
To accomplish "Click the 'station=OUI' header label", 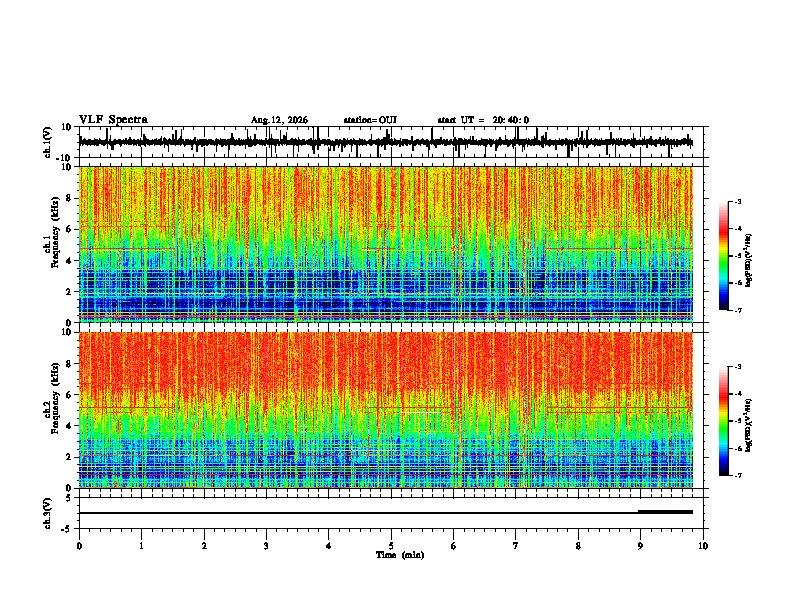I will tap(370, 120).
